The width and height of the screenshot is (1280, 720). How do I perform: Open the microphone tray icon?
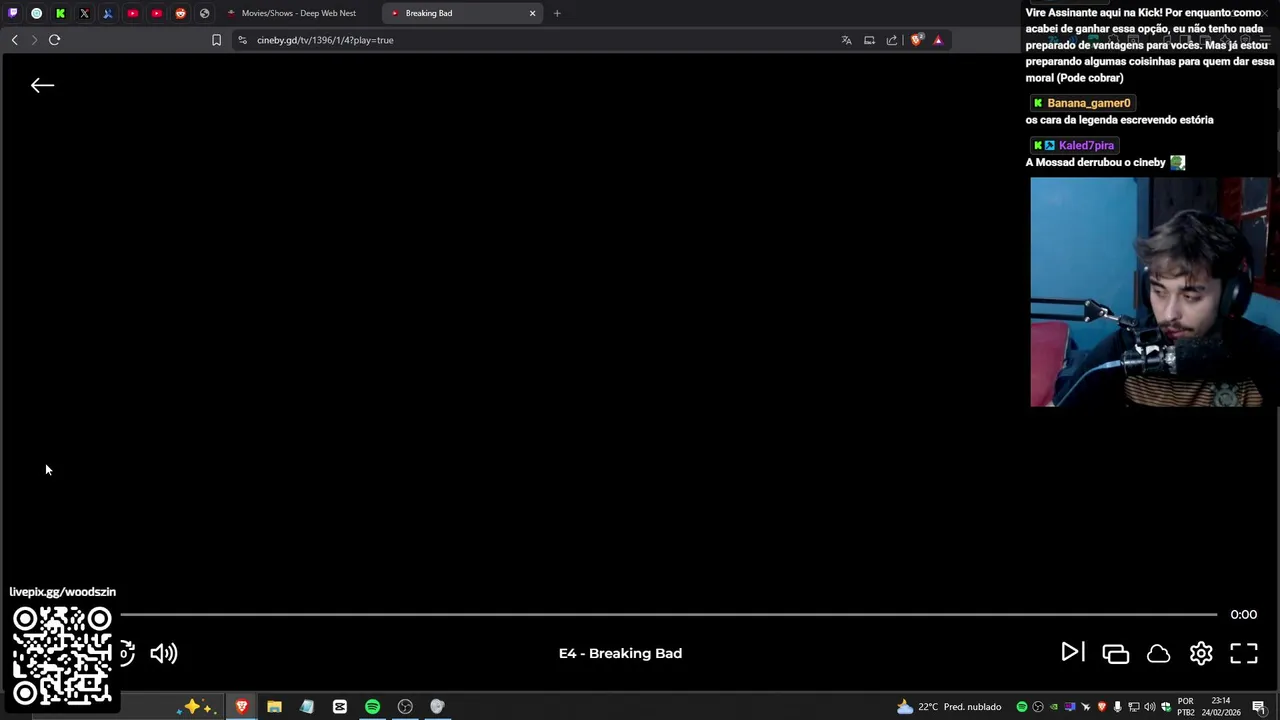click(x=1118, y=707)
